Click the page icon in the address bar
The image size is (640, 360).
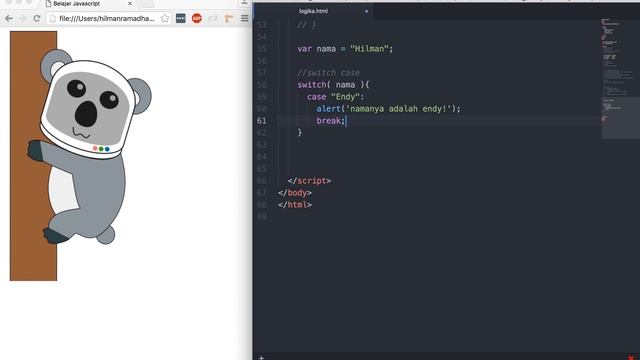(53, 18)
